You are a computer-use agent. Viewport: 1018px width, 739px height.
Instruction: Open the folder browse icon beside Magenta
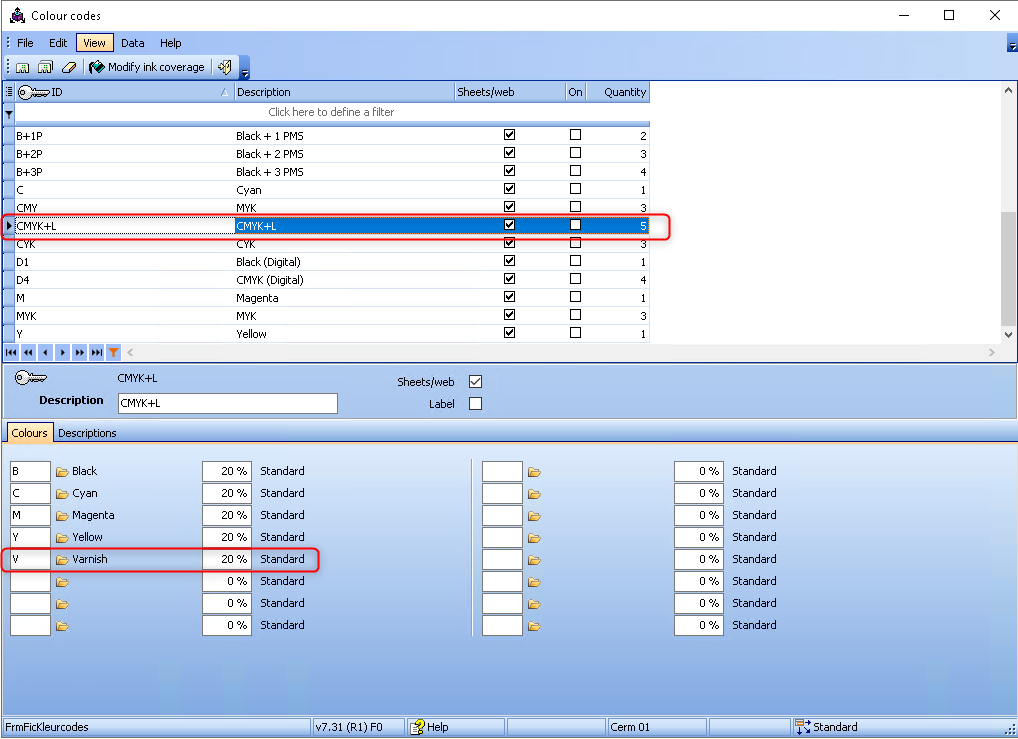(62, 516)
